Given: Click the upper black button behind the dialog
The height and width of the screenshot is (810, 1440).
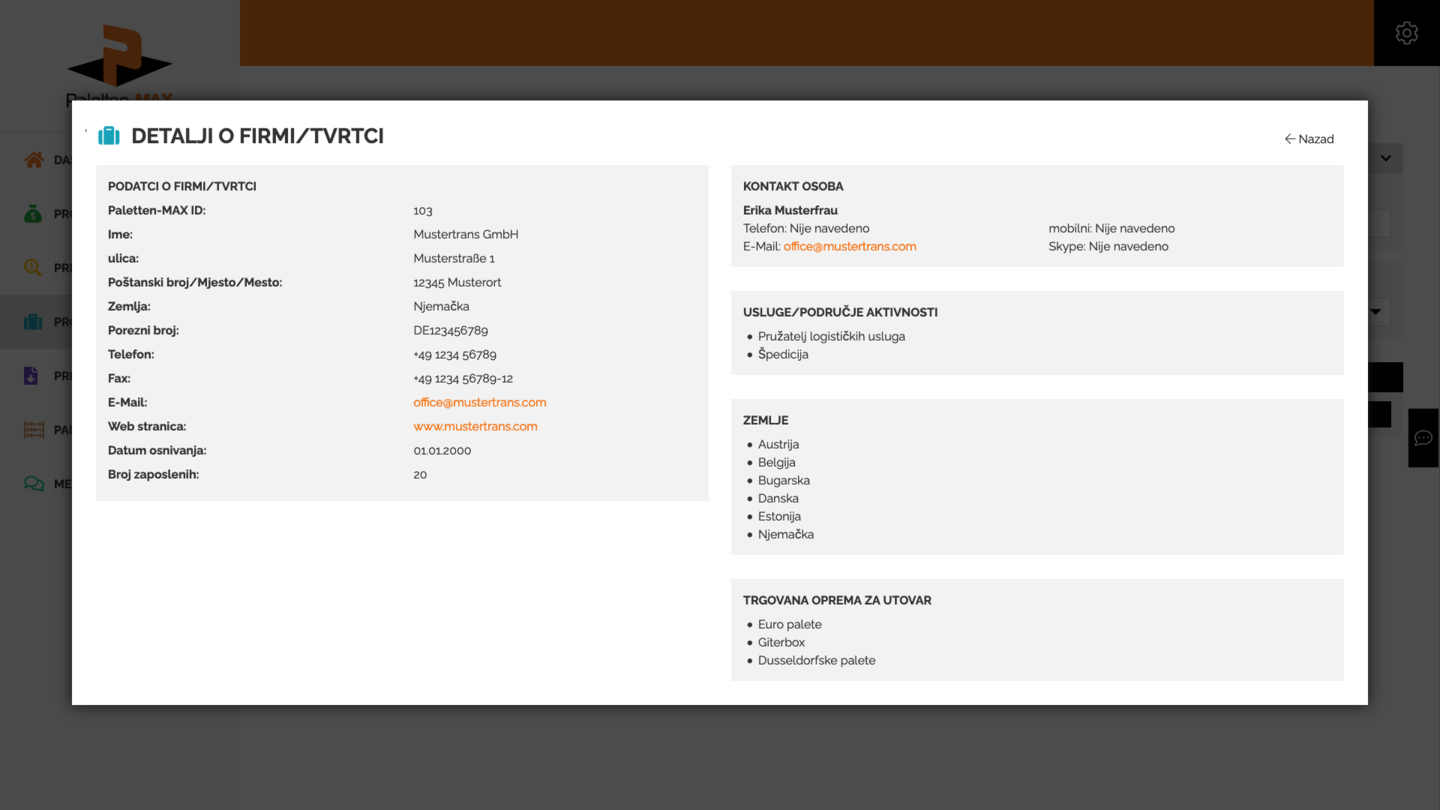Looking at the screenshot, I should tap(1385, 377).
